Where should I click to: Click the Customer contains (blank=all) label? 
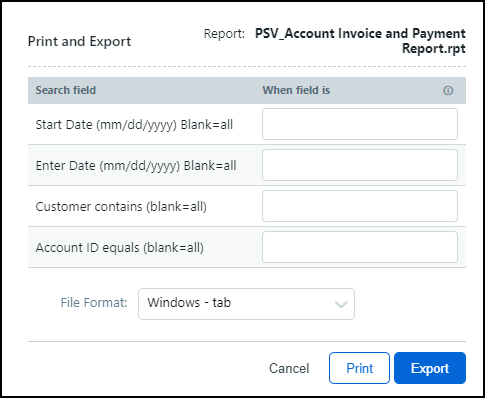[x=121, y=207]
